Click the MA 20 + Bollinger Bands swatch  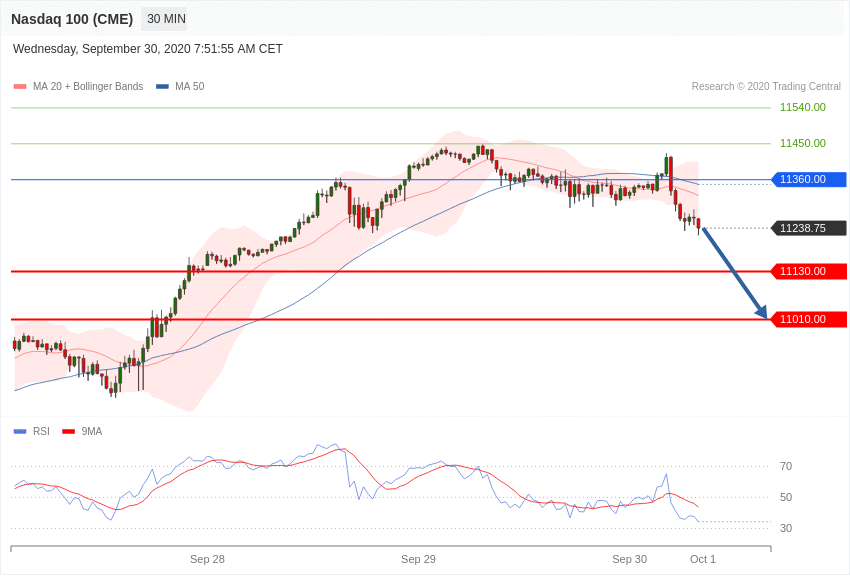(20, 86)
